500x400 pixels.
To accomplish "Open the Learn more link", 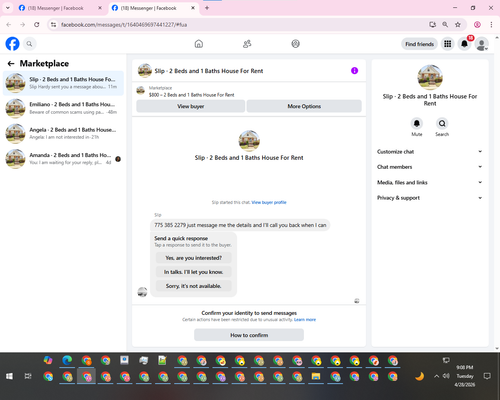I will click(305, 320).
